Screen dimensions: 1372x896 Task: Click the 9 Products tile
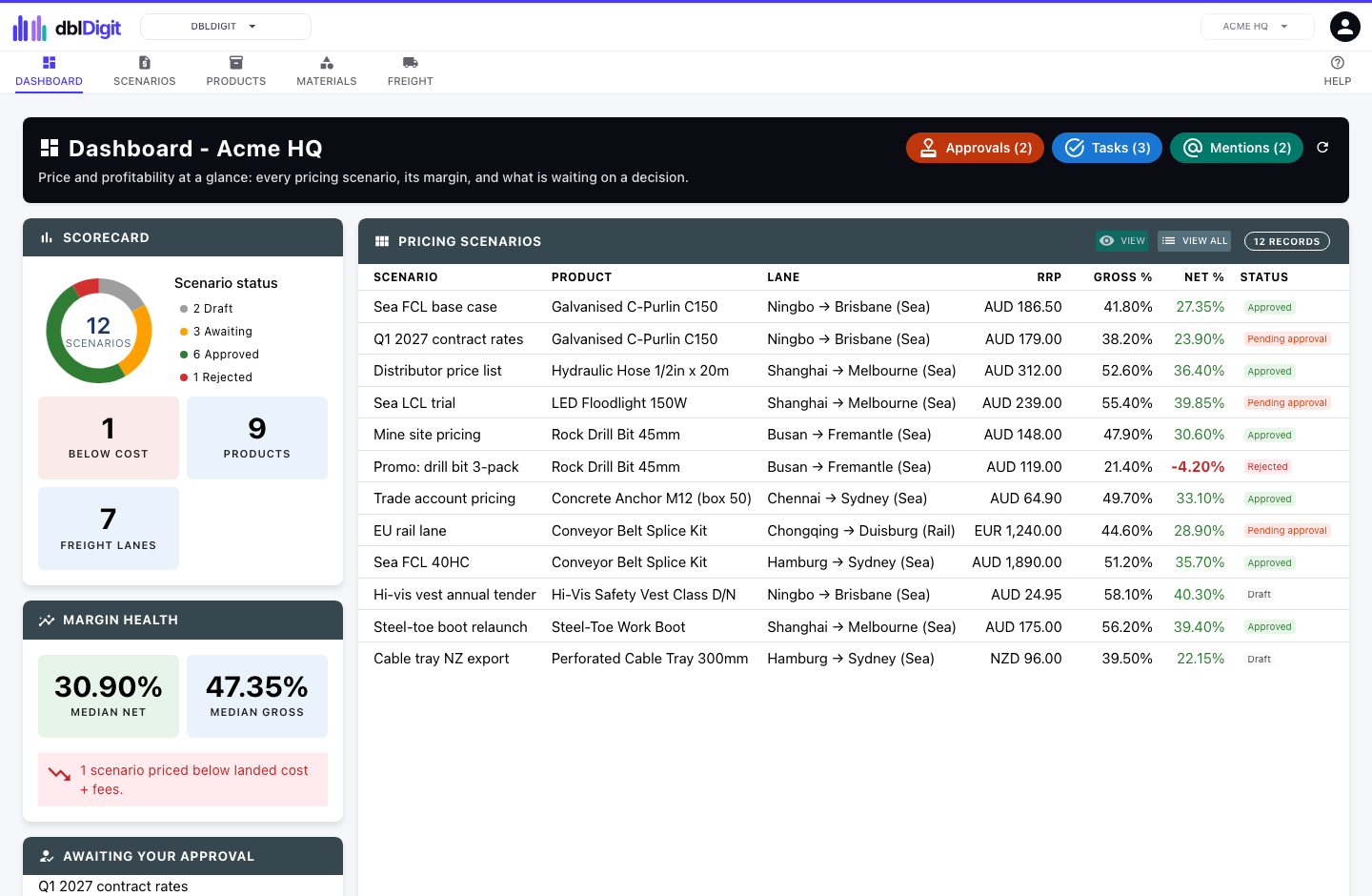coord(257,438)
